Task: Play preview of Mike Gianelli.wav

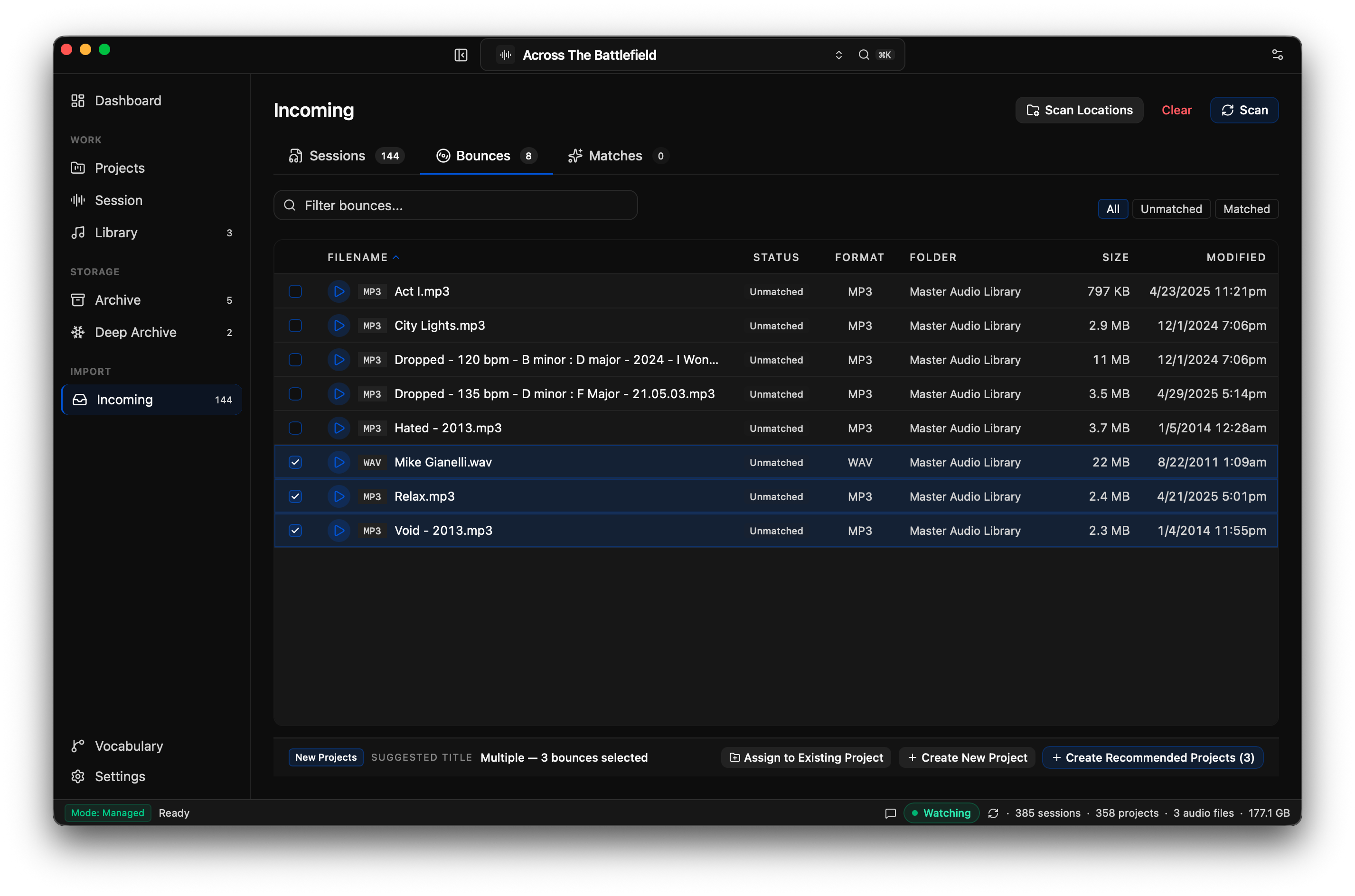Action: coord(339,462)
